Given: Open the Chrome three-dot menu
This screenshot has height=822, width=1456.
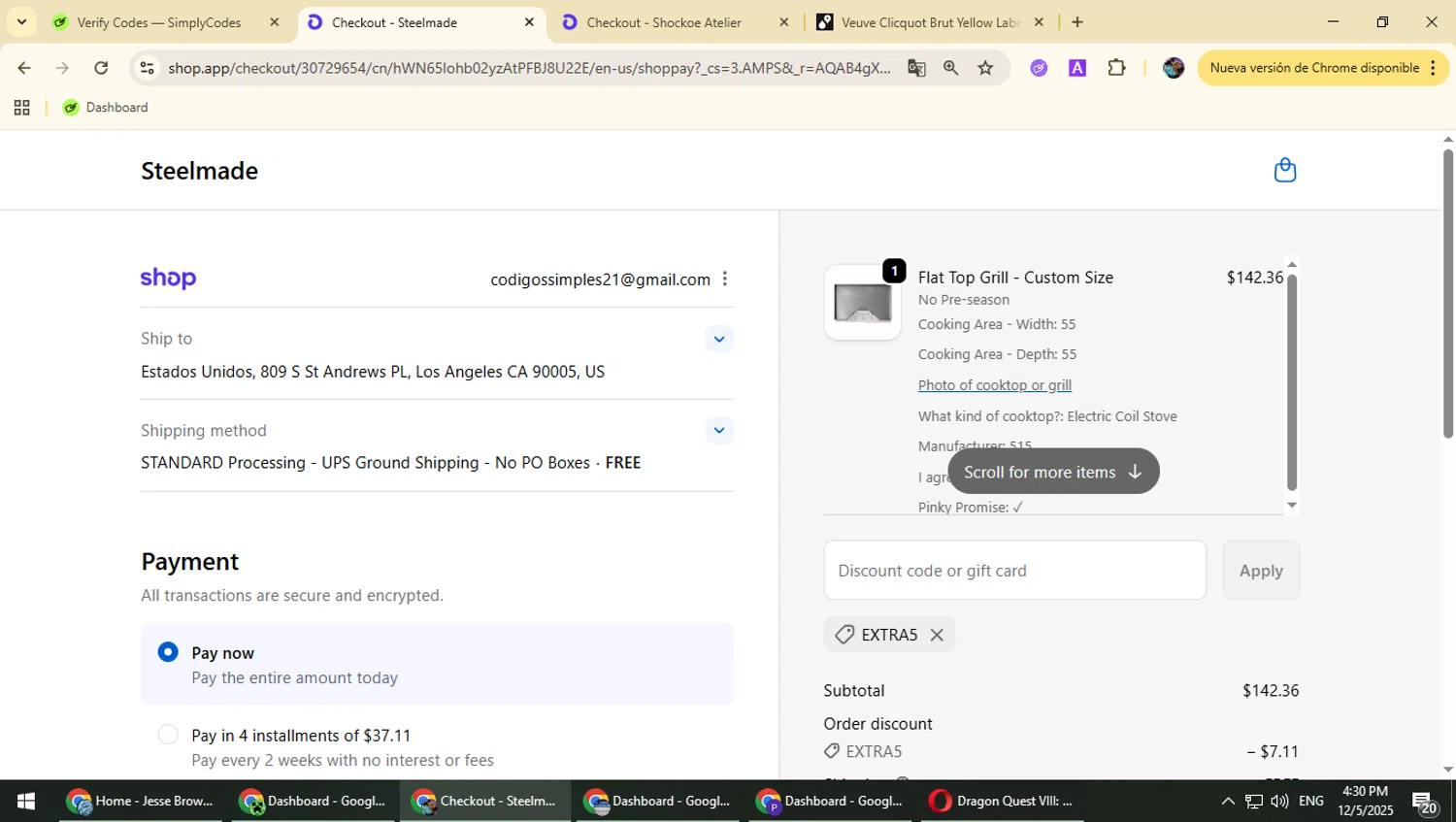Looking at the screenshot, I should [x=1433, y=68].
